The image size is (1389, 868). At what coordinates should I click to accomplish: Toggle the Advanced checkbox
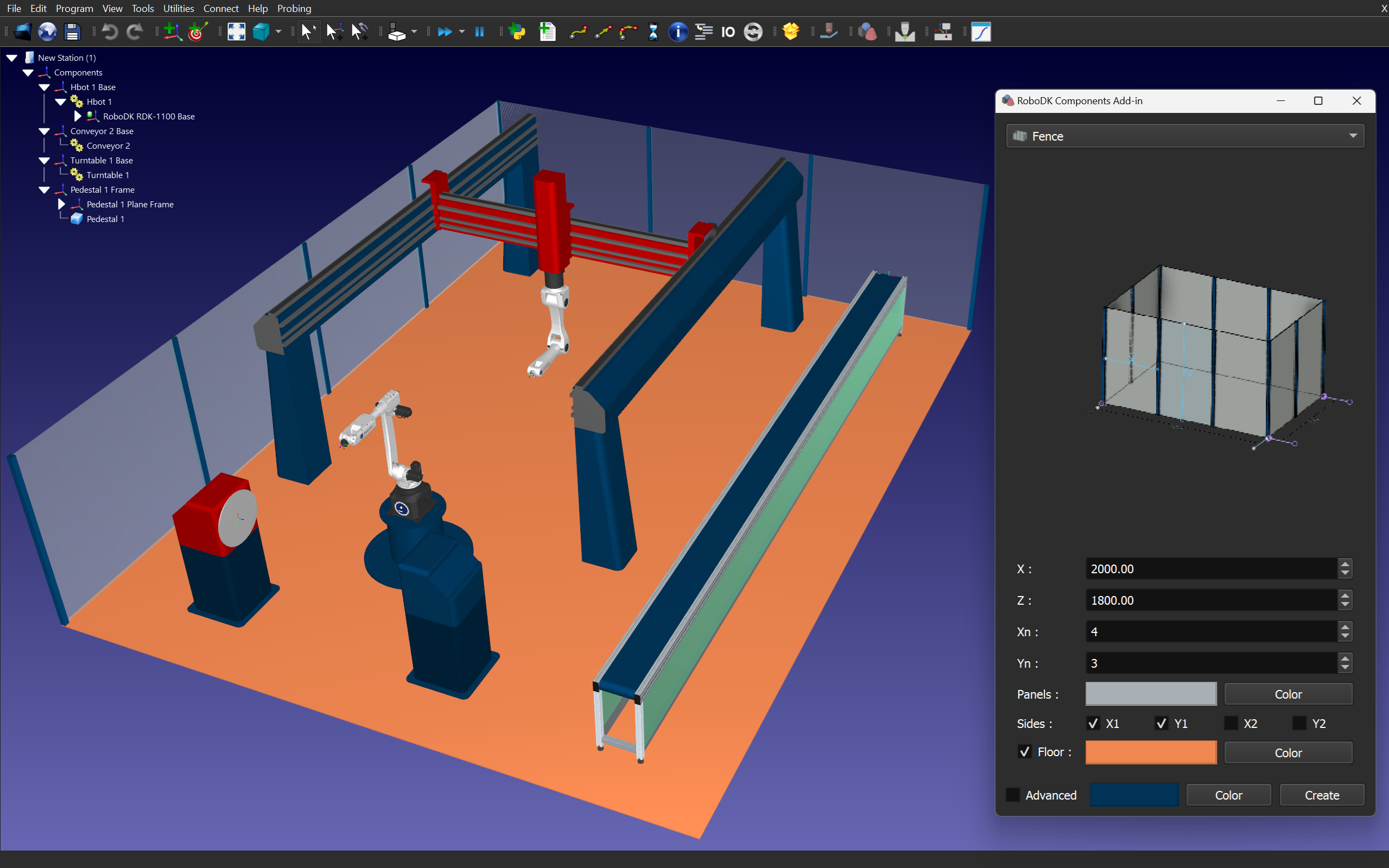pos(1013,795)
